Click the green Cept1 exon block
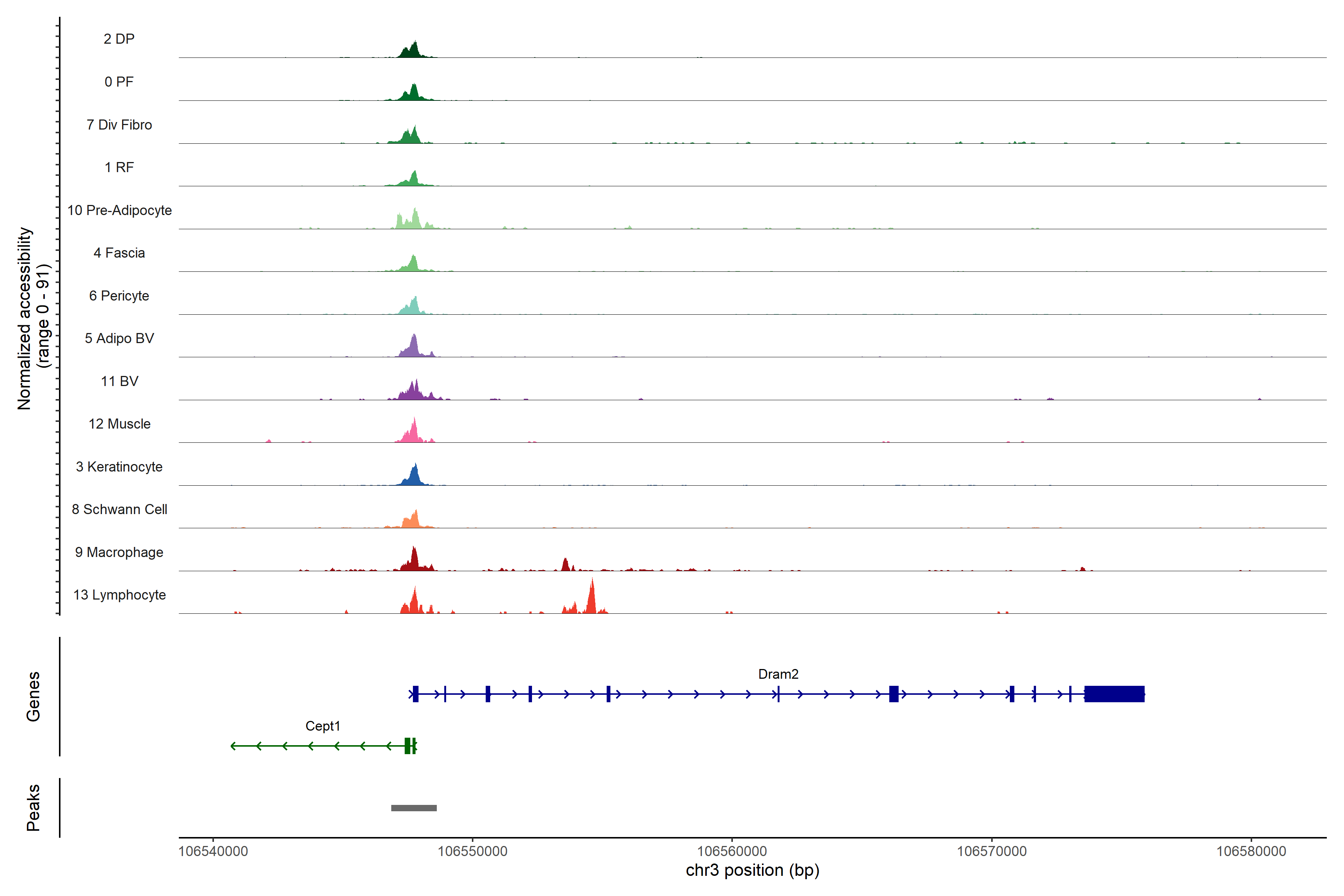This screenshot has height=896, width=1344. tap(407, 746)
